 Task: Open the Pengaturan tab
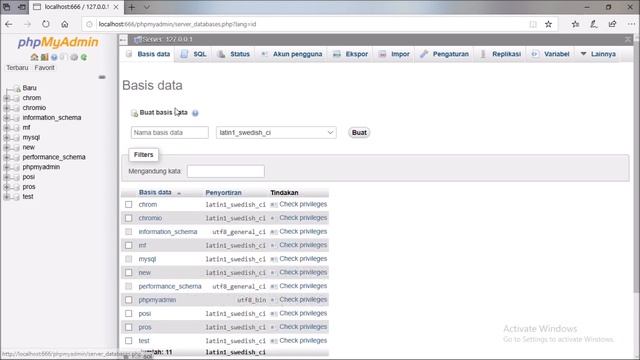445,54
